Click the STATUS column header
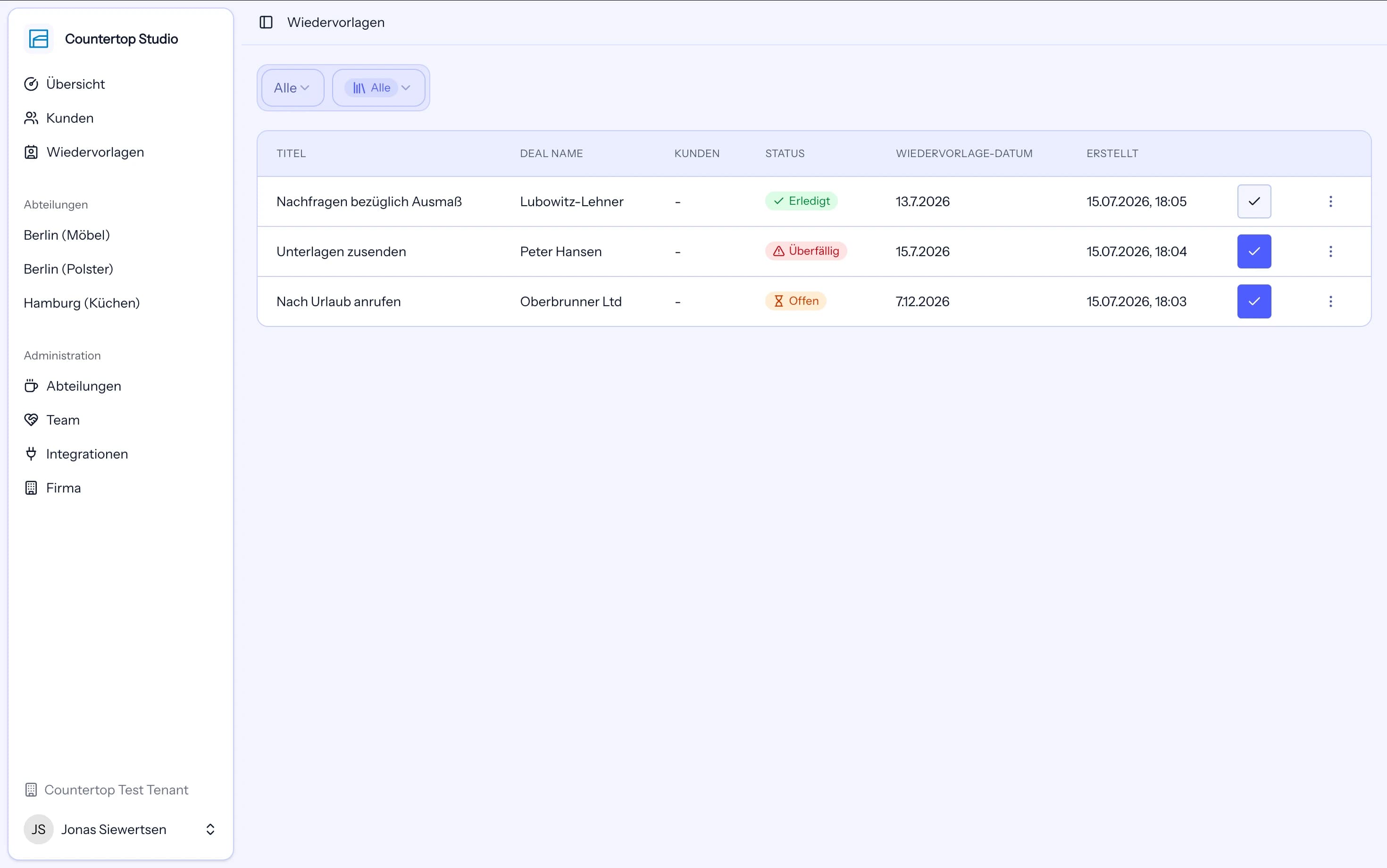 (785, 153)
